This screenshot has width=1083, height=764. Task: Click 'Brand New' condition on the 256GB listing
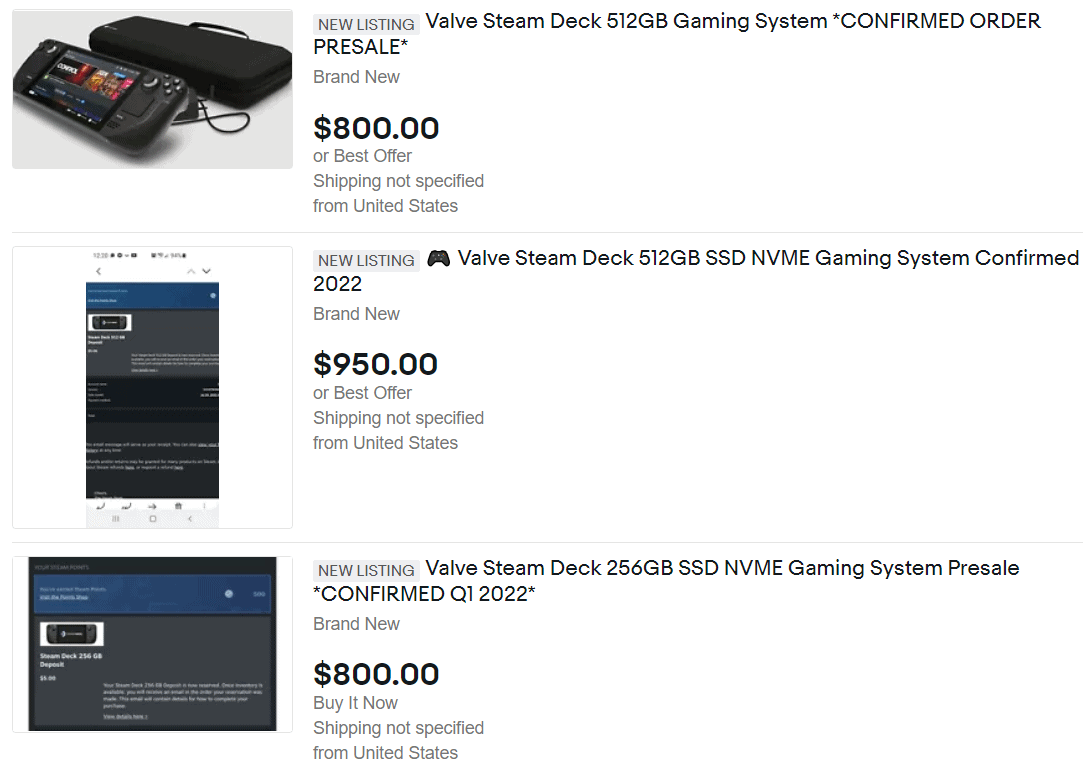point(356,623)
